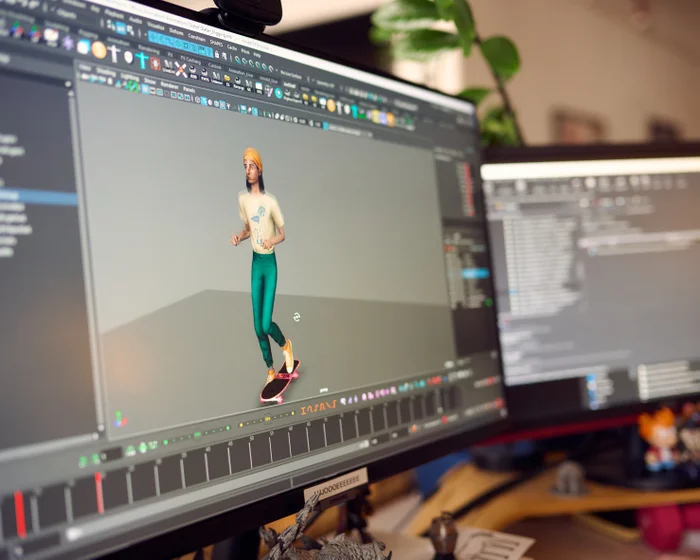The width and height of the screenshot is (700, 560).
Task: Open the Playback menu
Action: pos(114,13)
